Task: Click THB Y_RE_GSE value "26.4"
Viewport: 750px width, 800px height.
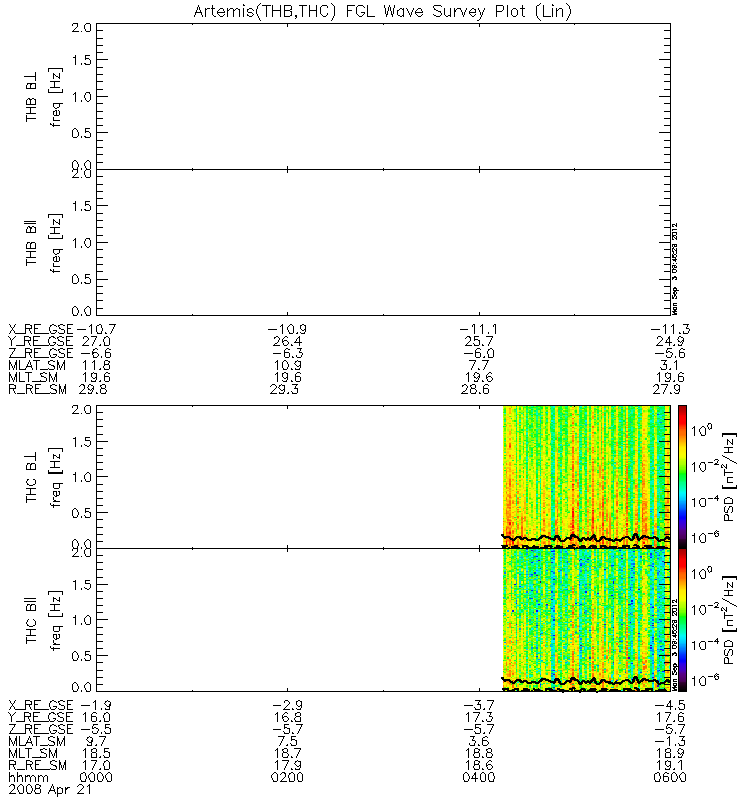Action: click(x=287, y=341)
